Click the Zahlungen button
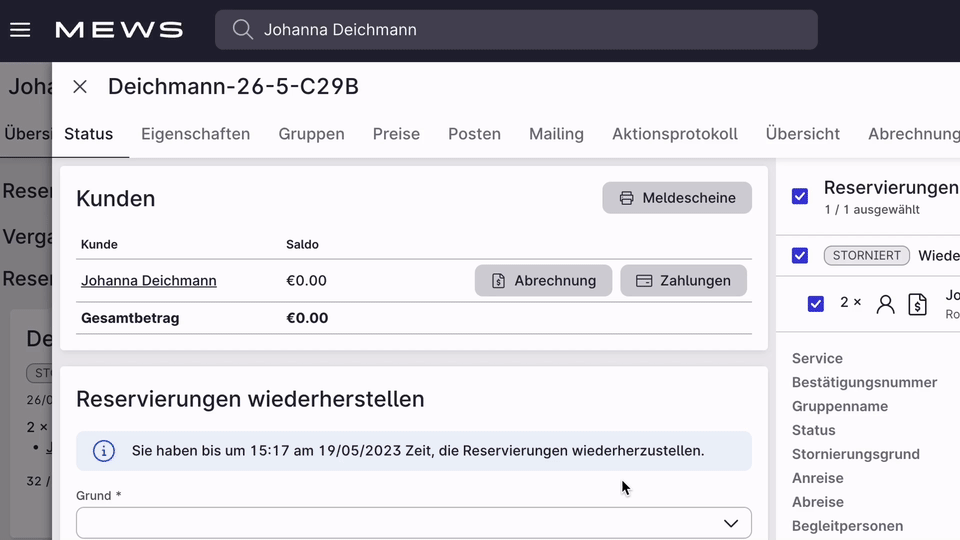The image size is (960, 540). coord(683,280)
